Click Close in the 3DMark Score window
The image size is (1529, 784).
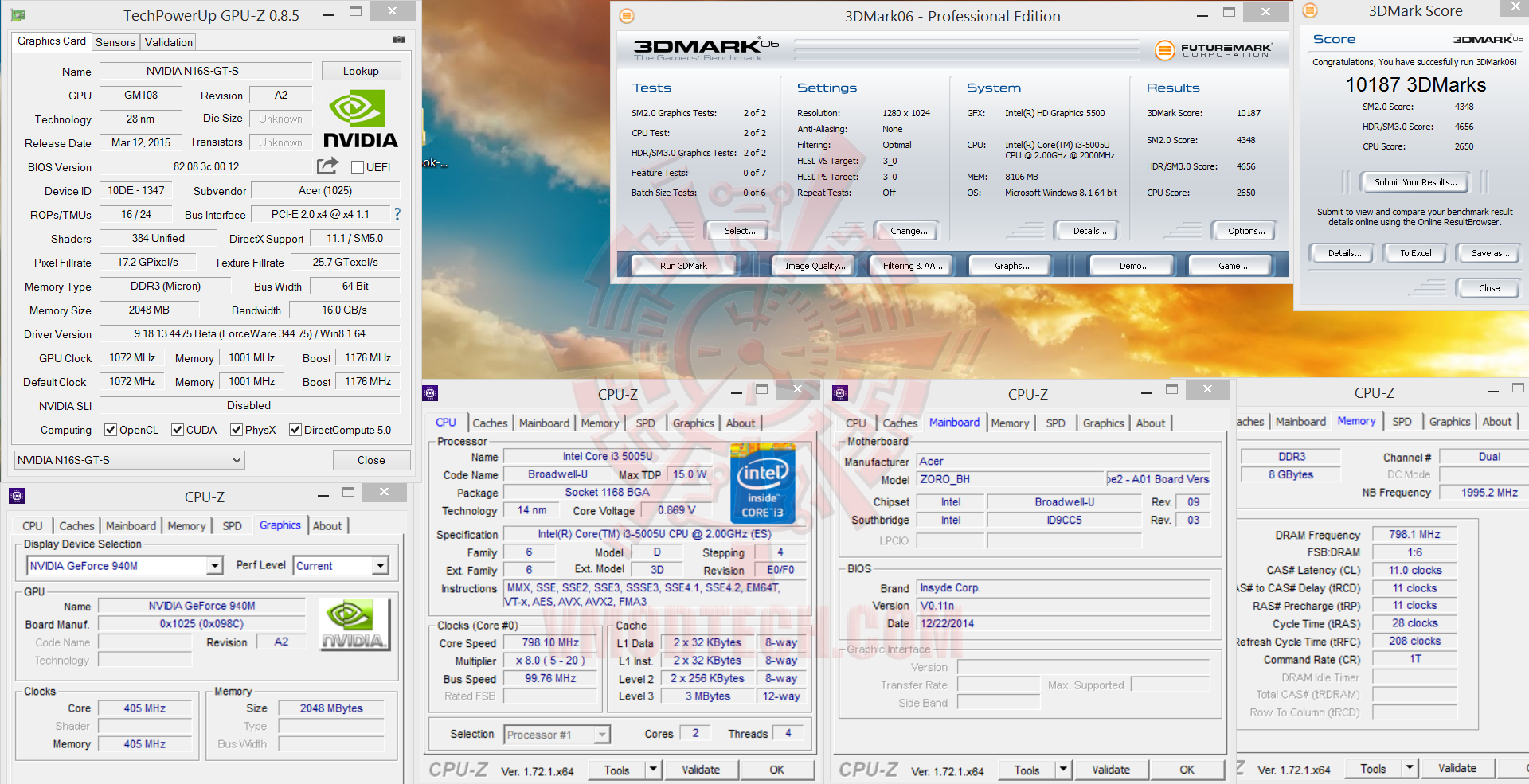[x=1489, y=288]
